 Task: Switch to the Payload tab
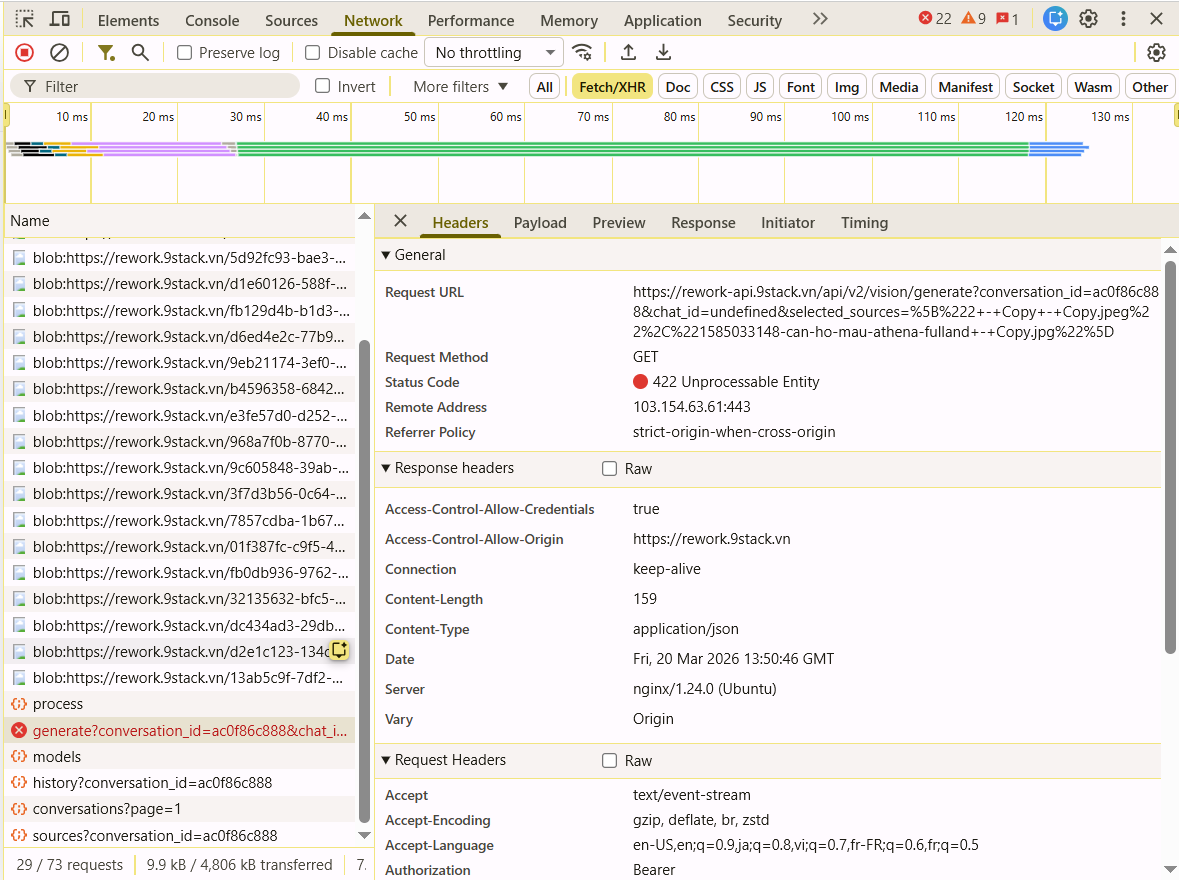point(540,223)
